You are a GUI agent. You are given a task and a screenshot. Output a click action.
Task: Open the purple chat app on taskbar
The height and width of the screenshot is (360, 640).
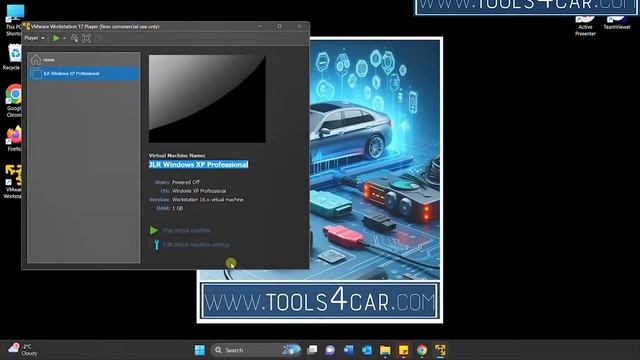click(330, 350)
